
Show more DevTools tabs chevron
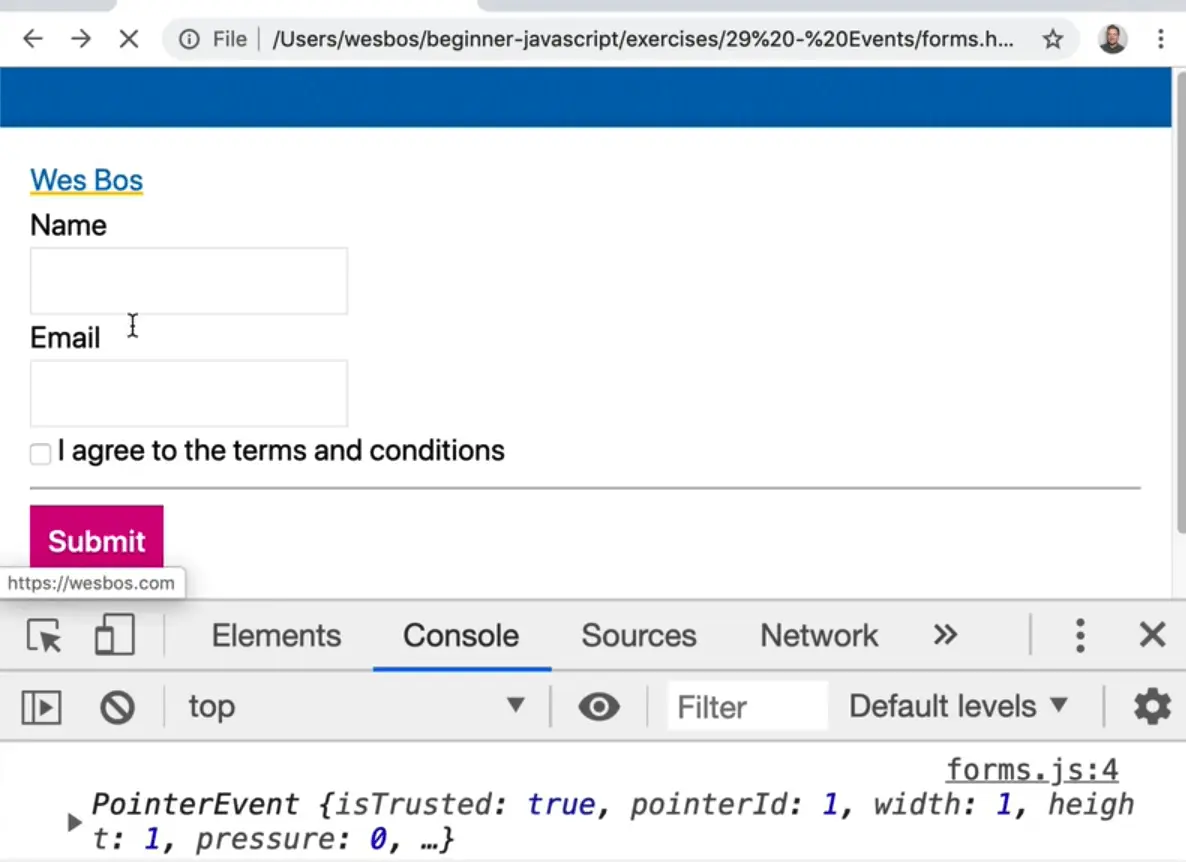pyautogui.click(x=945, y=635)
